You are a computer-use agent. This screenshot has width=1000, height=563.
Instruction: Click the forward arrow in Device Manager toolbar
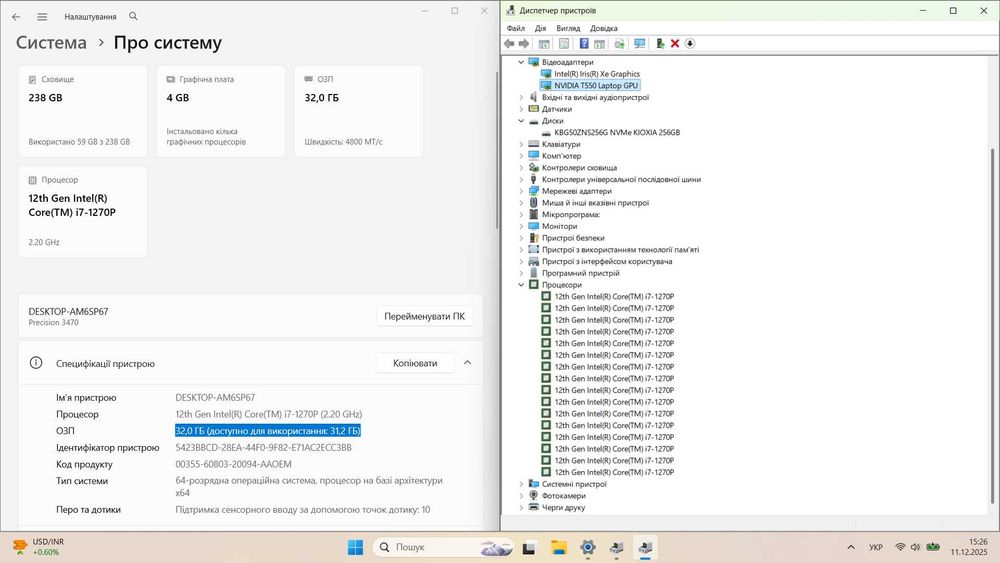[x=524, y=43]
